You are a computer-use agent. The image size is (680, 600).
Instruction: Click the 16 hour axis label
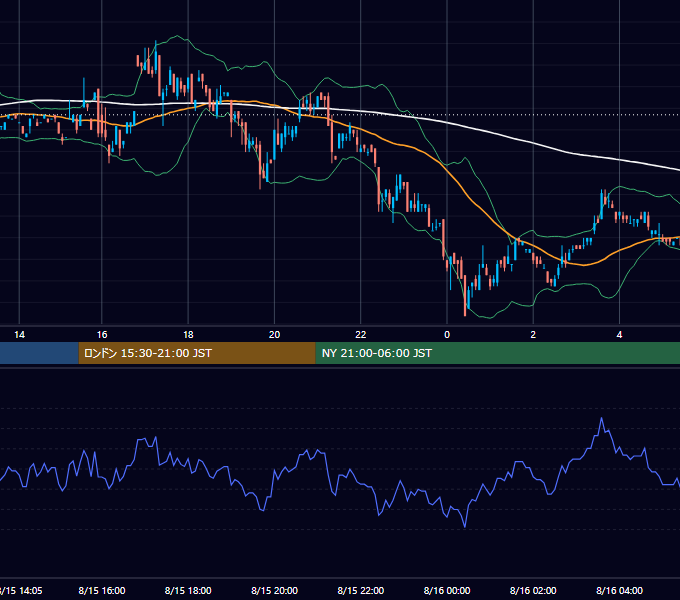tap(101, 335)
